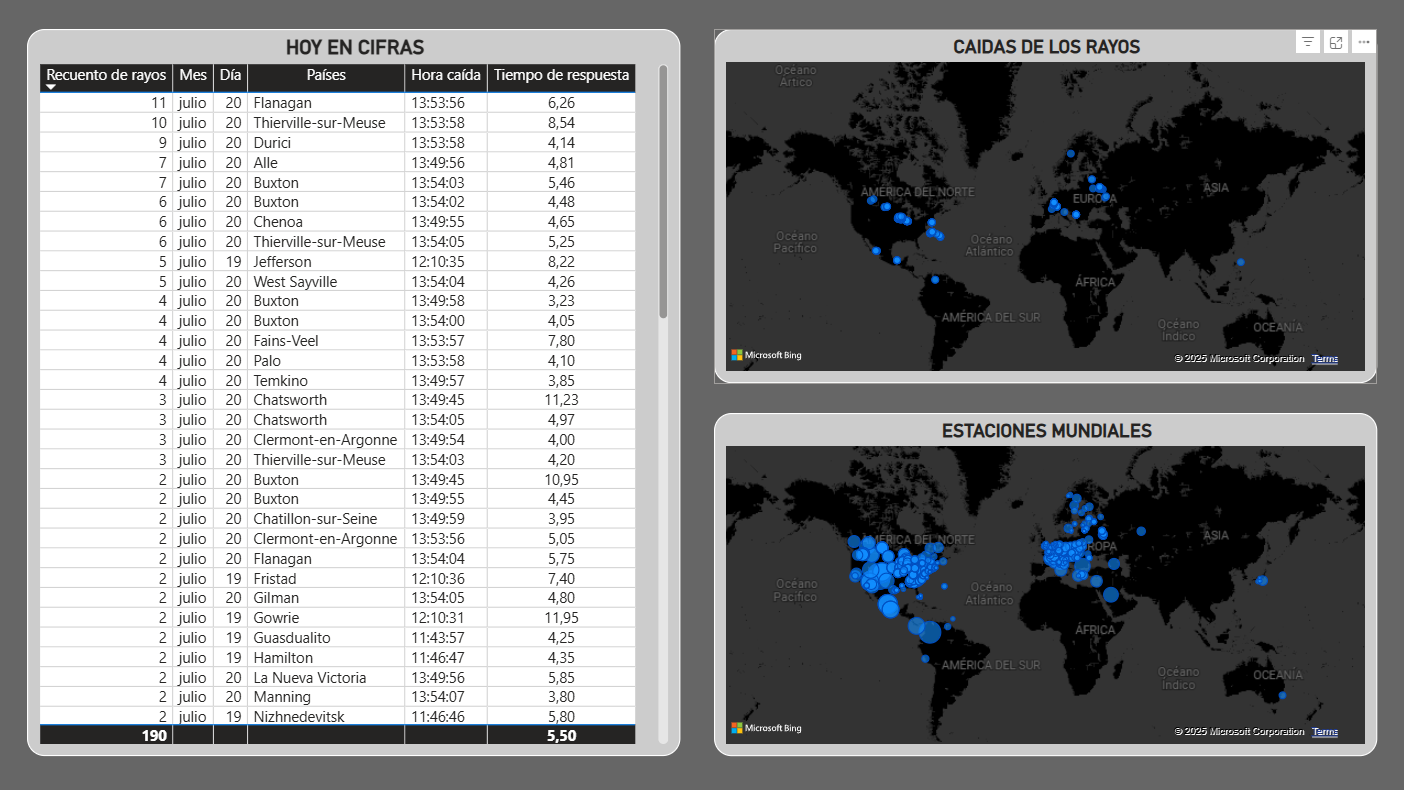
Task: Sort by Recuento de rayos header
Action: [x=106, y=75]
